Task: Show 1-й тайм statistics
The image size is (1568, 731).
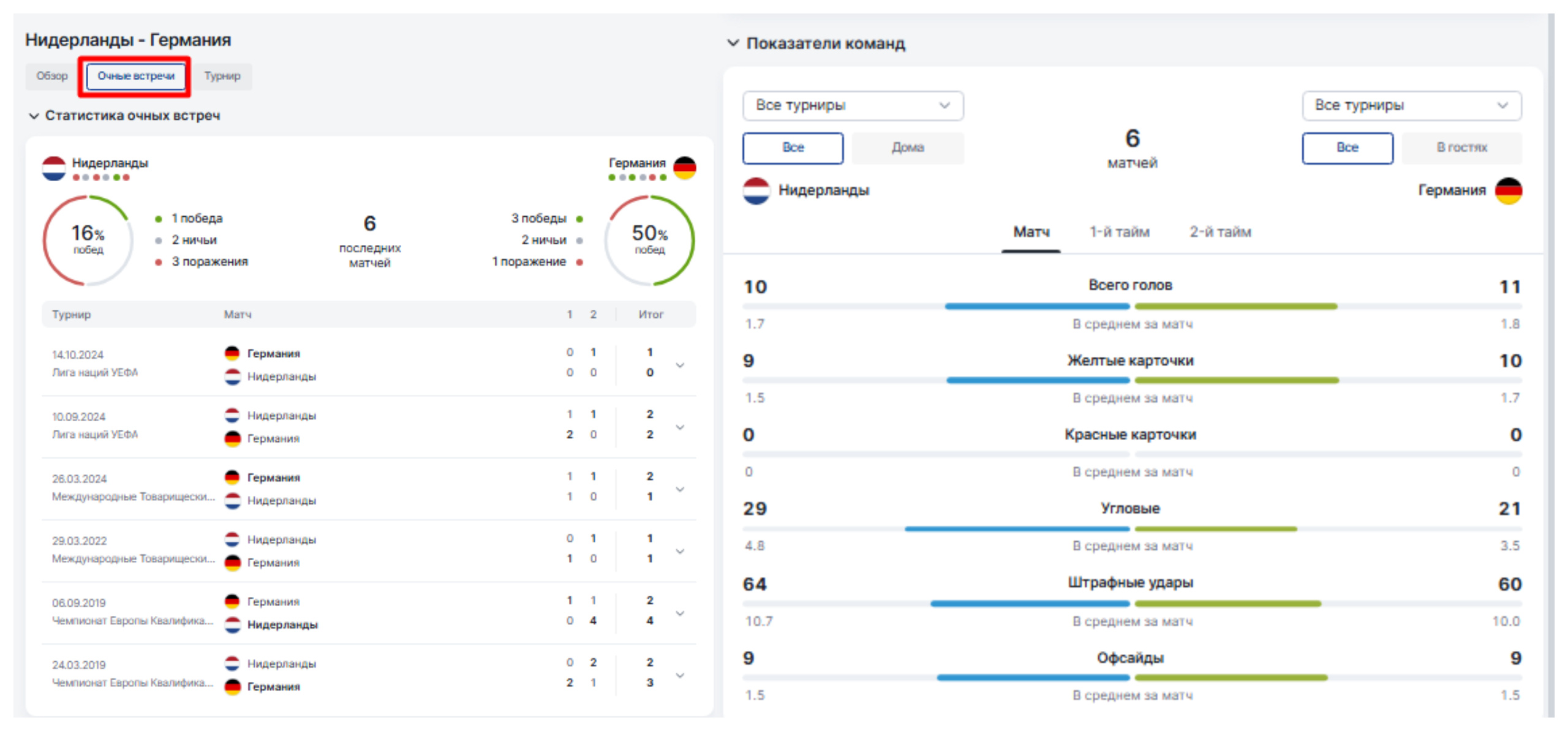Action: click(1119, 233)
